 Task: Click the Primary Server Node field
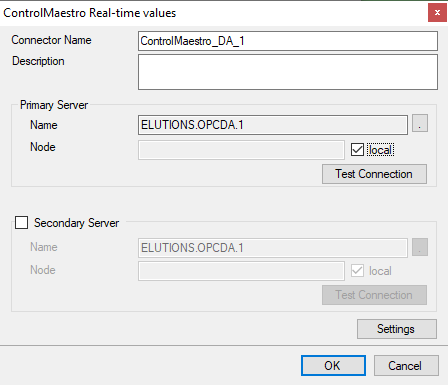coord(241,150)
